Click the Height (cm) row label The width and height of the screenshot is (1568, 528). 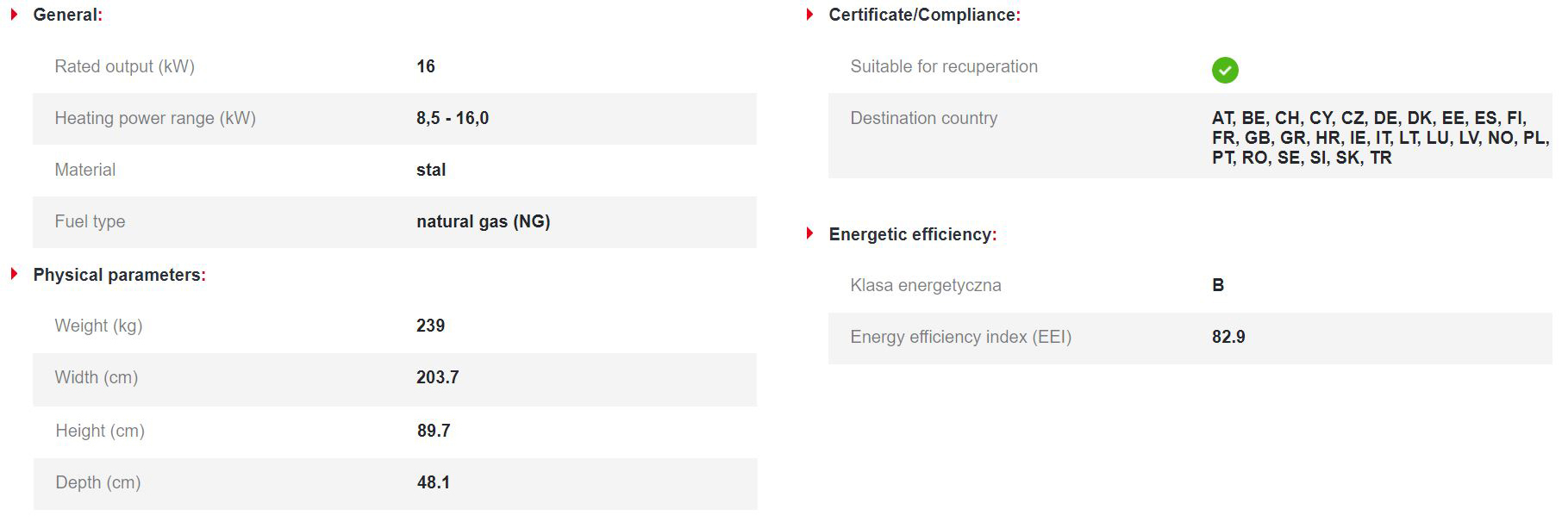pyautogui.click(x=100, y=431)
